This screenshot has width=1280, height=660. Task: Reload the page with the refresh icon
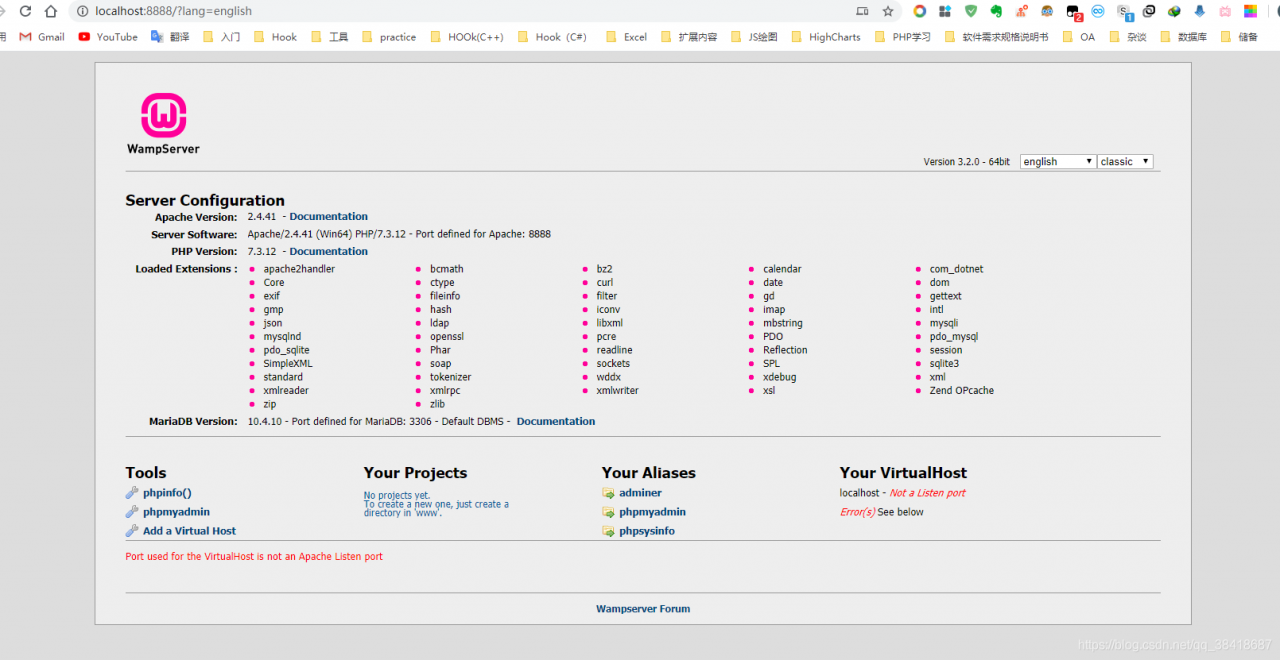tap(25, 11)
